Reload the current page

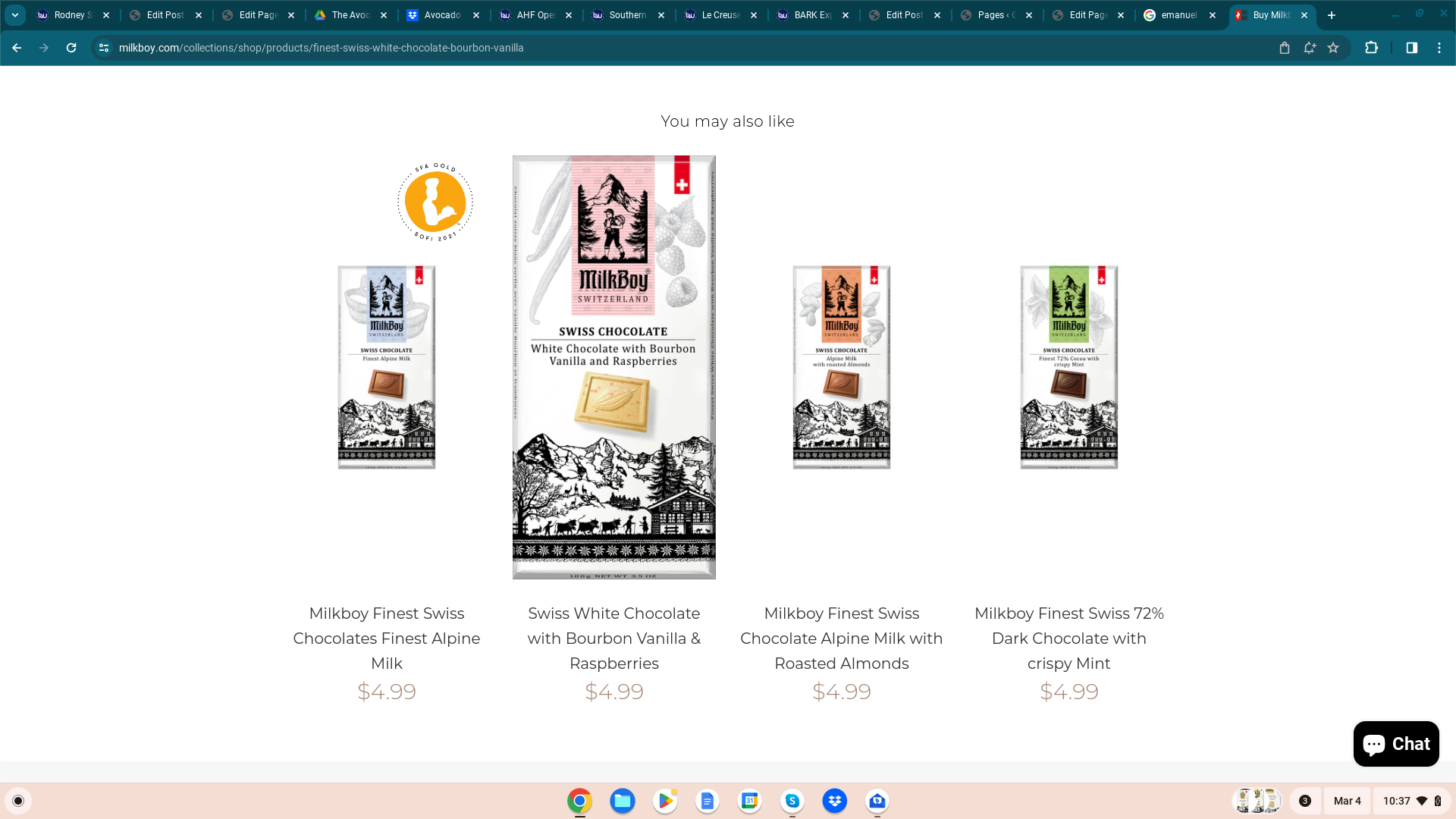click(x=71, y=48)
